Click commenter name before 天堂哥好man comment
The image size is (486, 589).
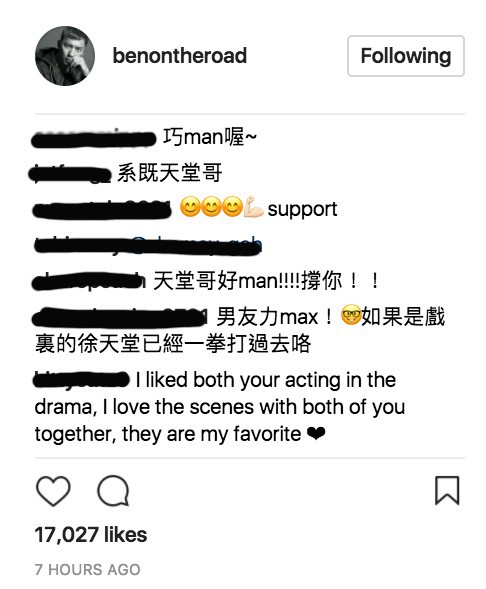coord(89,282)
